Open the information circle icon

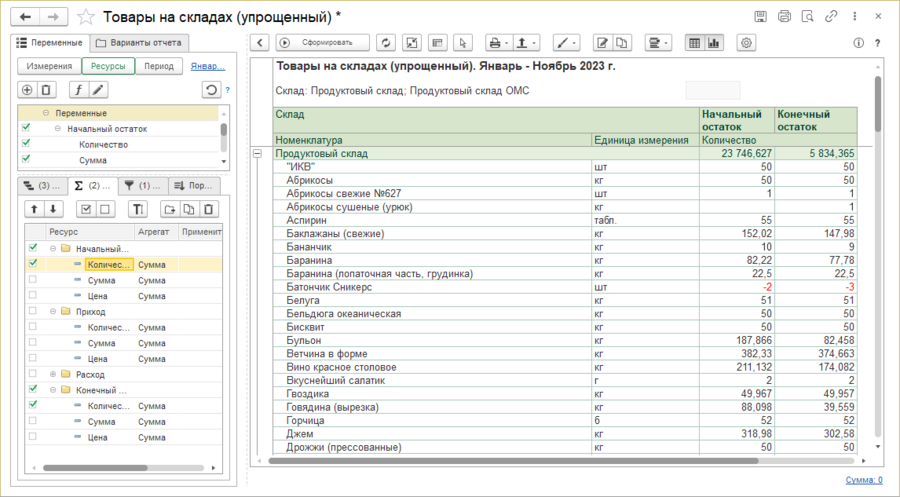click(859, 43)
